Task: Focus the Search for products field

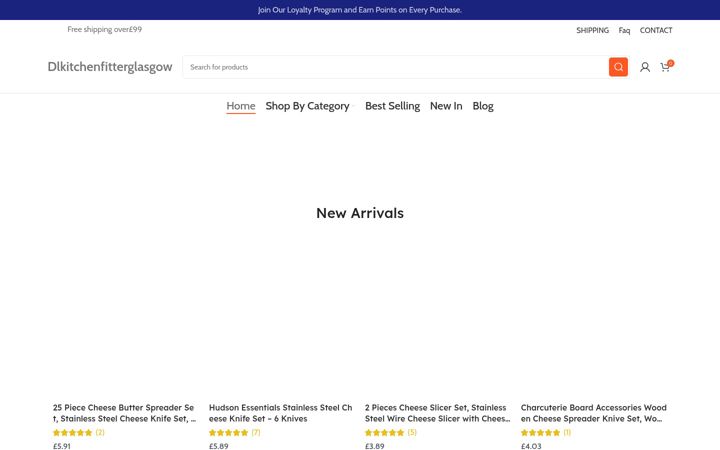Action: pos(396,67)
